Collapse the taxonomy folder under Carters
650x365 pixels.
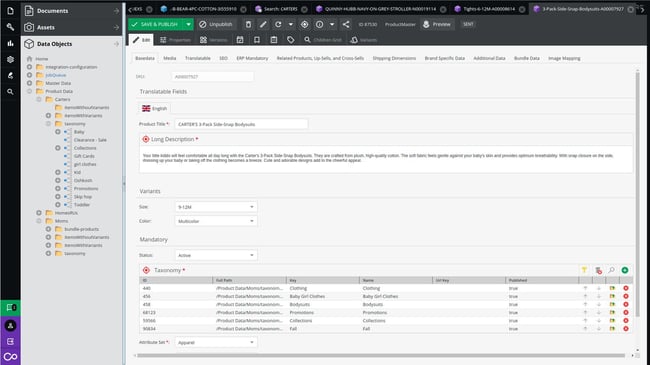coord(49,124)
